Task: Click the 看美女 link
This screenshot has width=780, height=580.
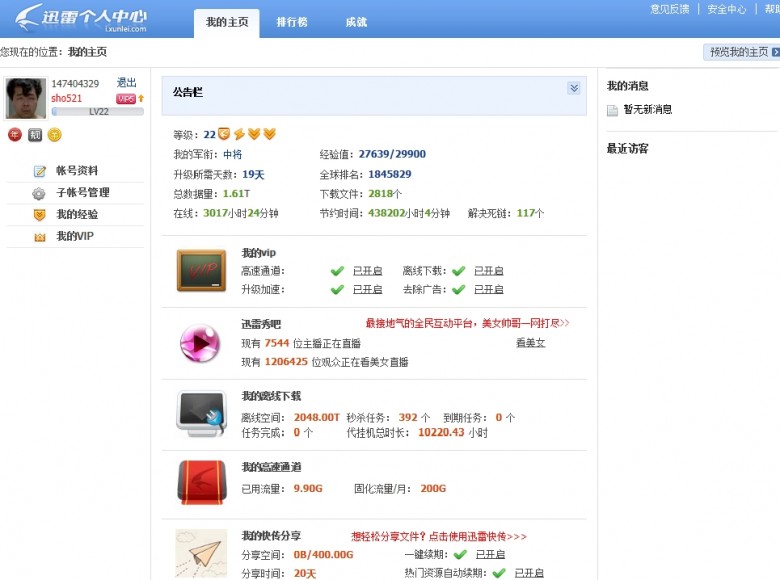Action: pos(530,343)
